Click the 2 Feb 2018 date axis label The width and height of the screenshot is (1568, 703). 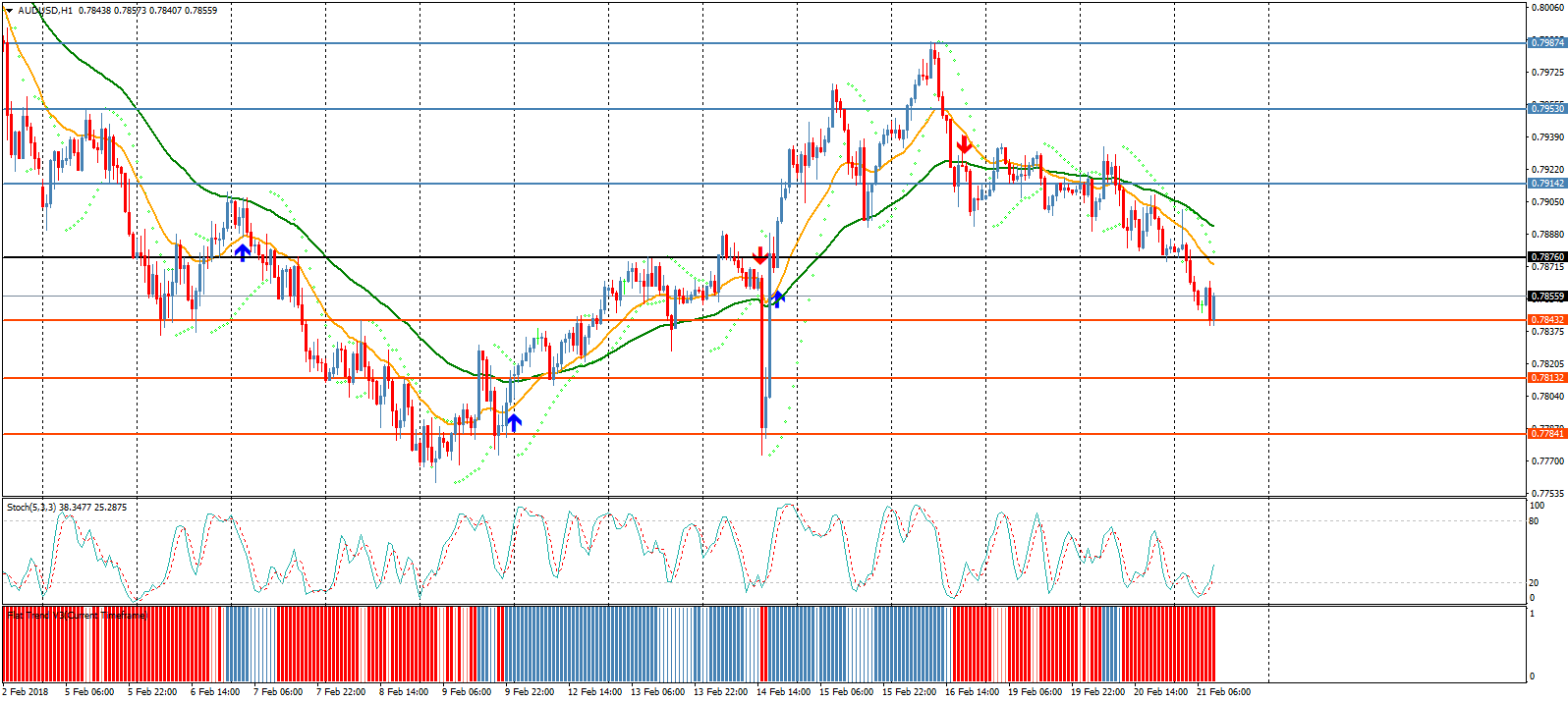26,692
